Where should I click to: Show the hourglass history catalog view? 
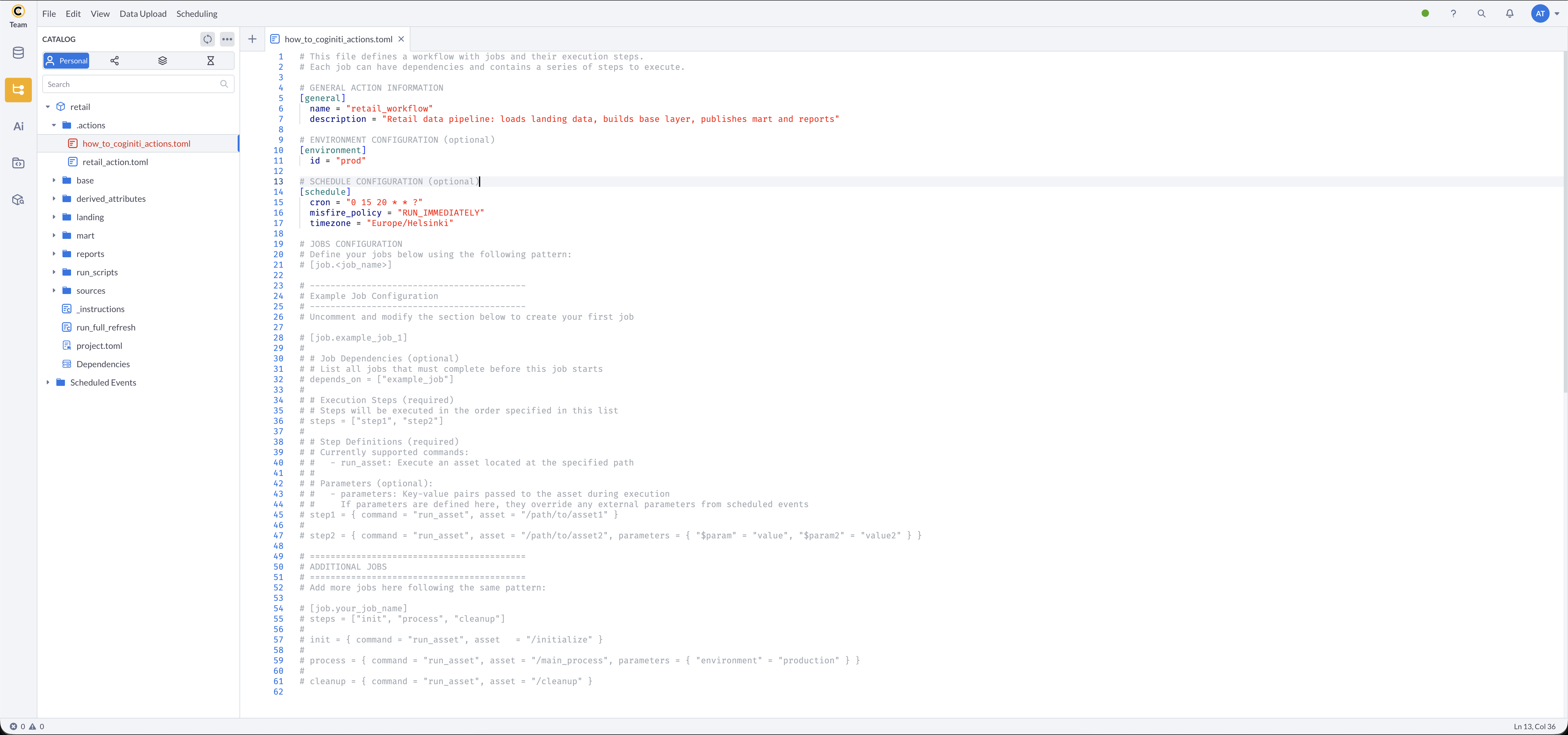click(x=211, y=60)
